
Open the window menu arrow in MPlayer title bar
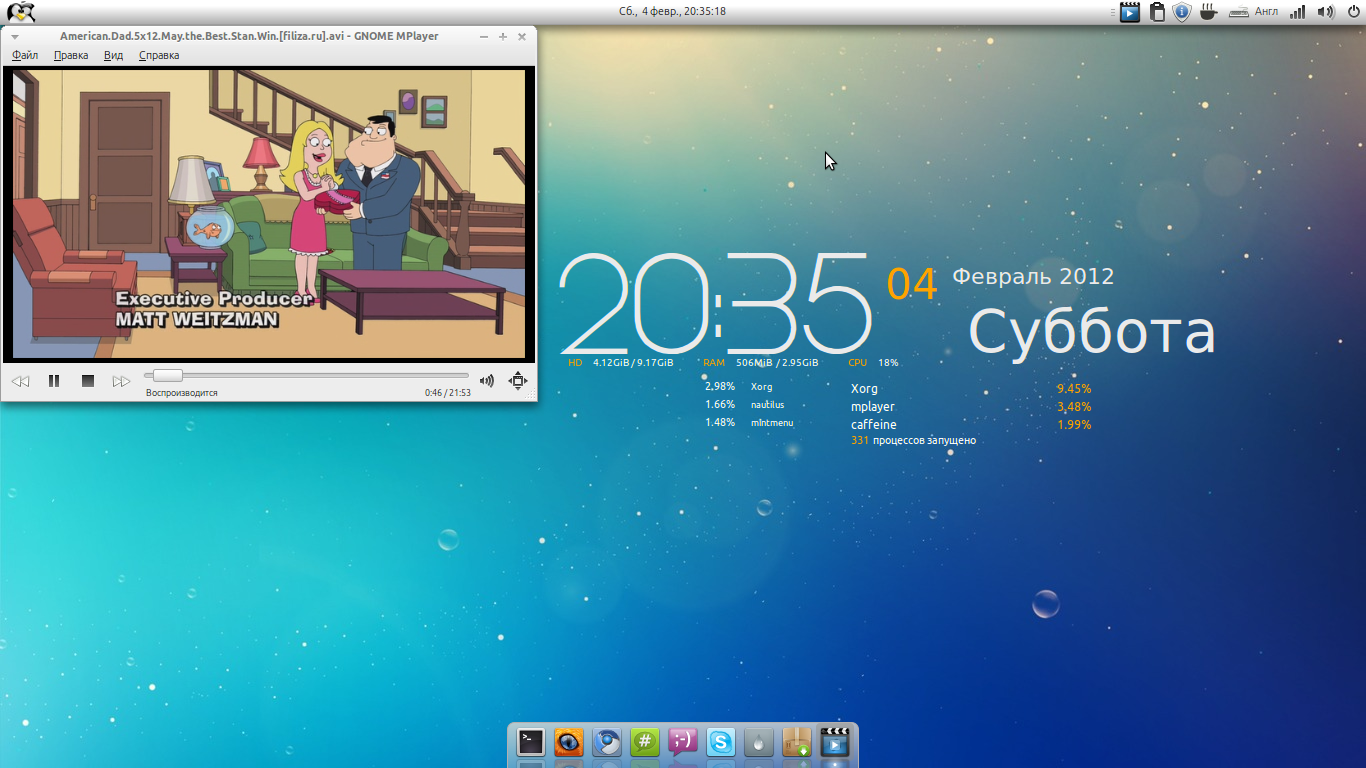[x=15, y=36]
